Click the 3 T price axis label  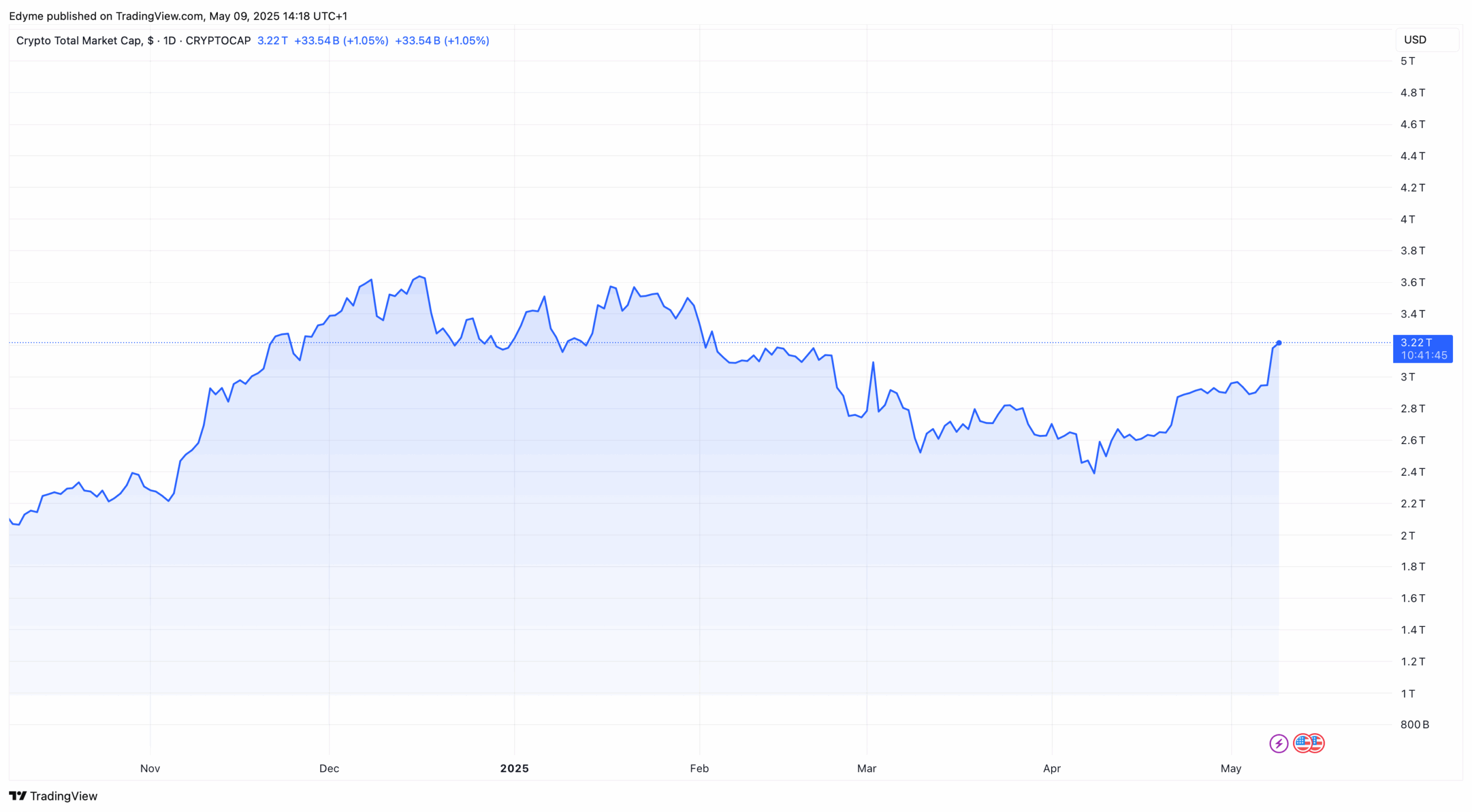coord(1407,377)
